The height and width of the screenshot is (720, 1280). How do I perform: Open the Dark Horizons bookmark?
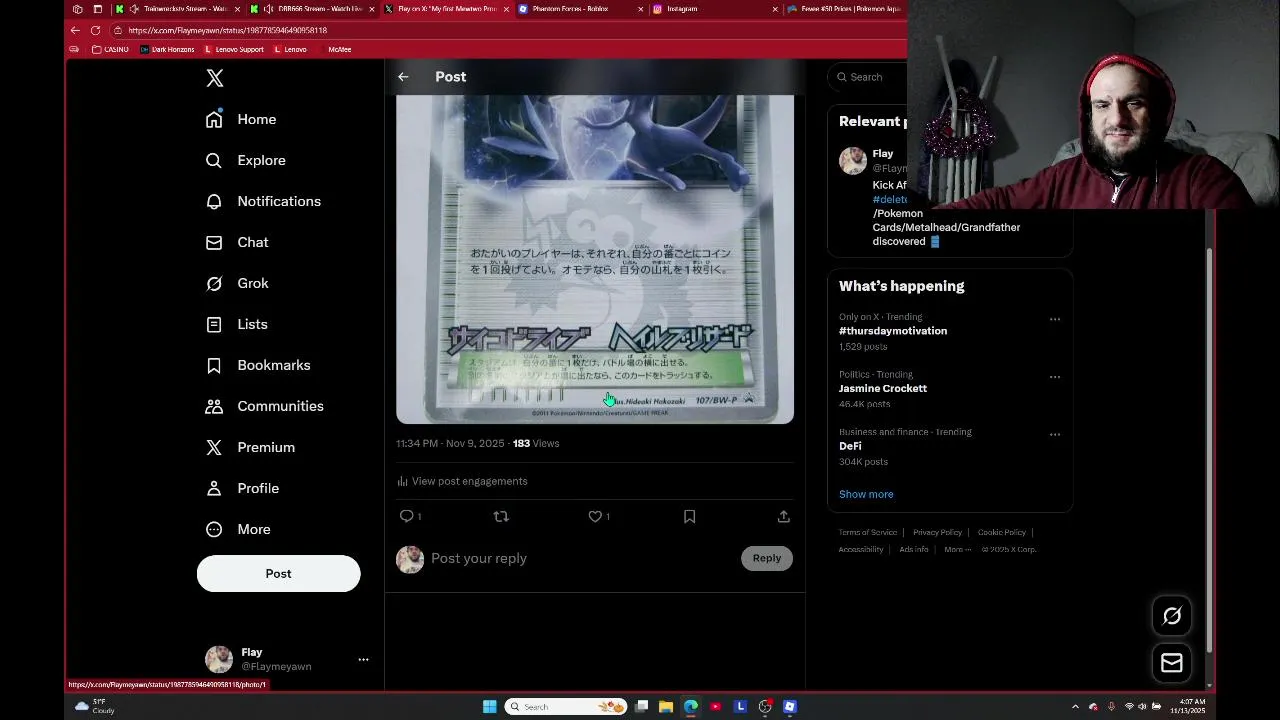click(x=167, y=49)
